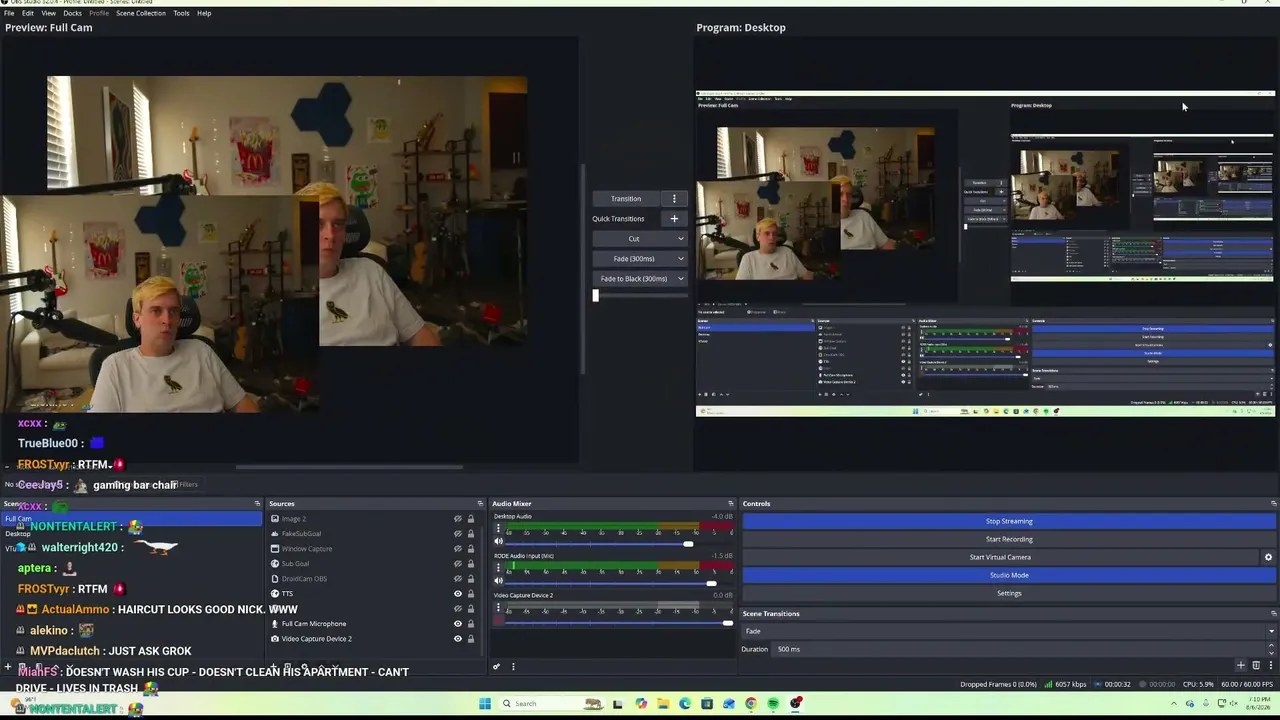Expand the Cut quick transition dropdown
The image size is (1280, 720).
click(681, 239)
